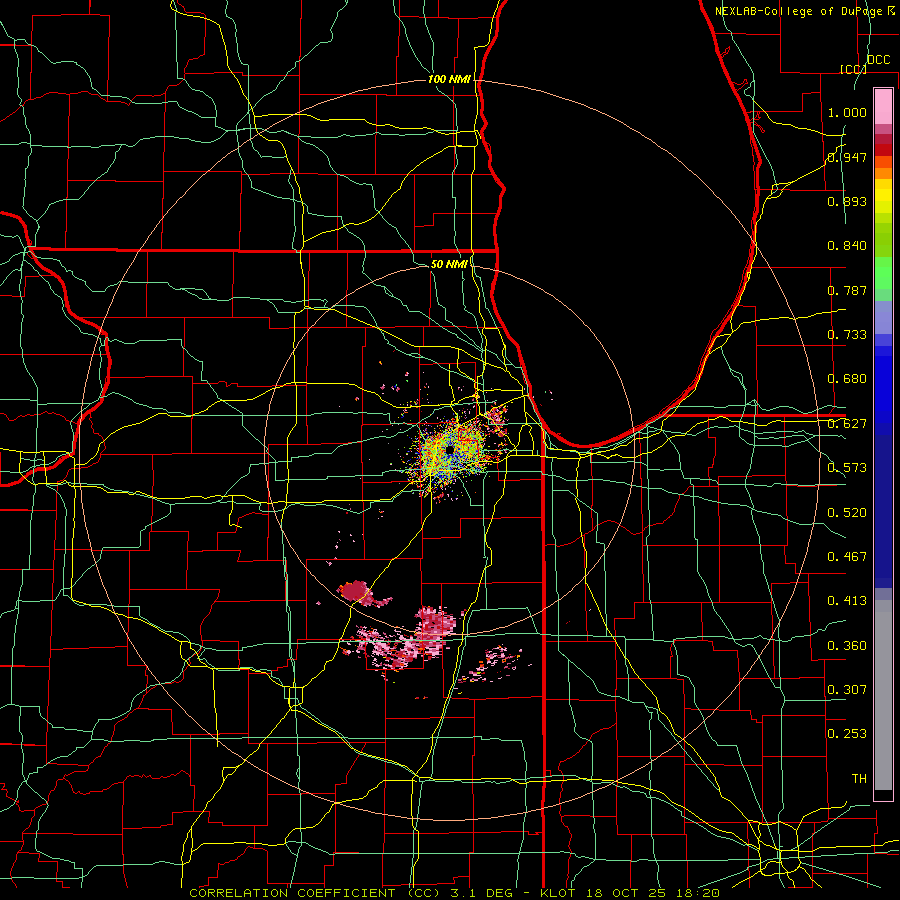Select the 0.573 color bar value
900x900 pixels.
(x=847, y=468)
